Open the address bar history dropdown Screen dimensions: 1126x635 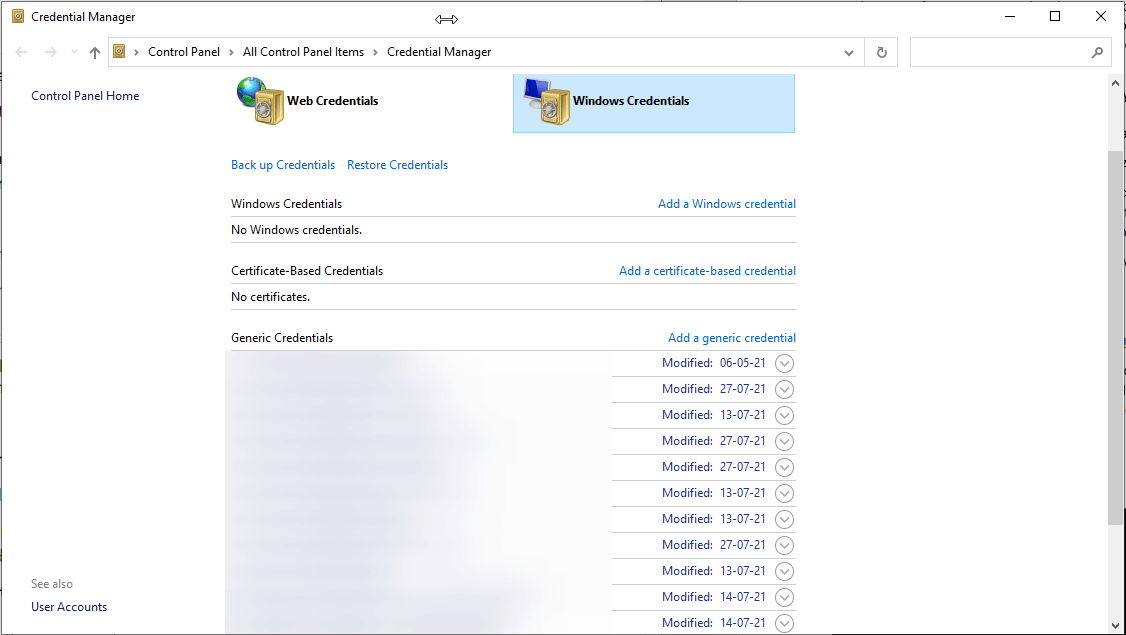(848, 51)
